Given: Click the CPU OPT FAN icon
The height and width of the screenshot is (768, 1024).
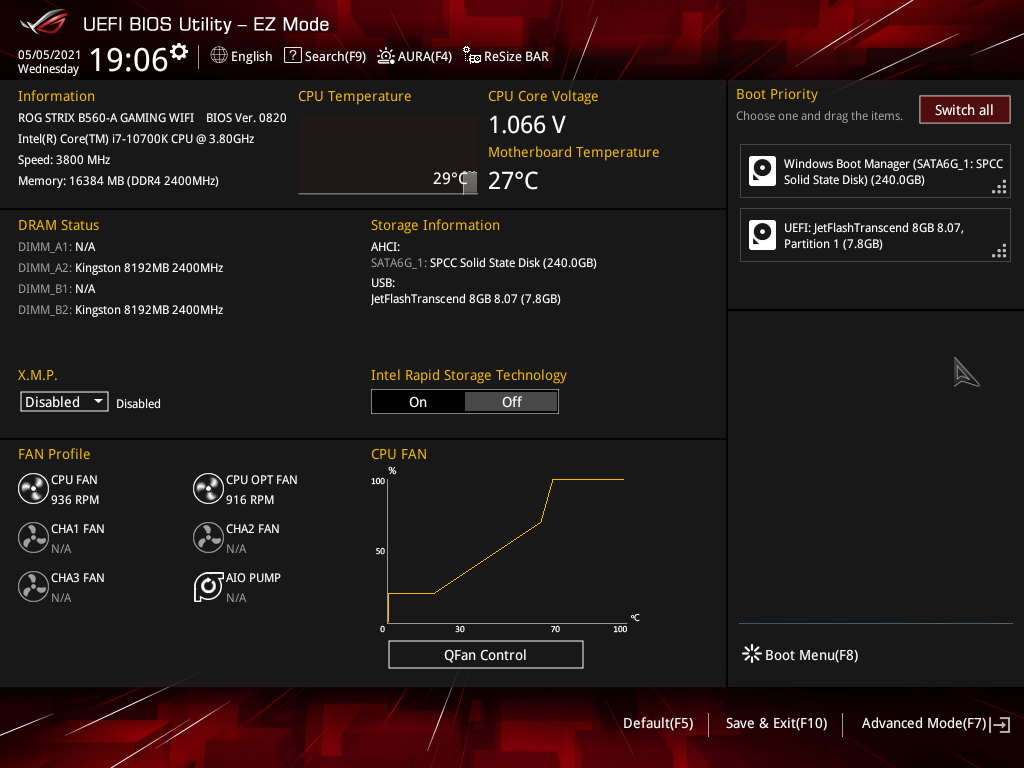Looking at the screenshot, I should coord(208,489).
